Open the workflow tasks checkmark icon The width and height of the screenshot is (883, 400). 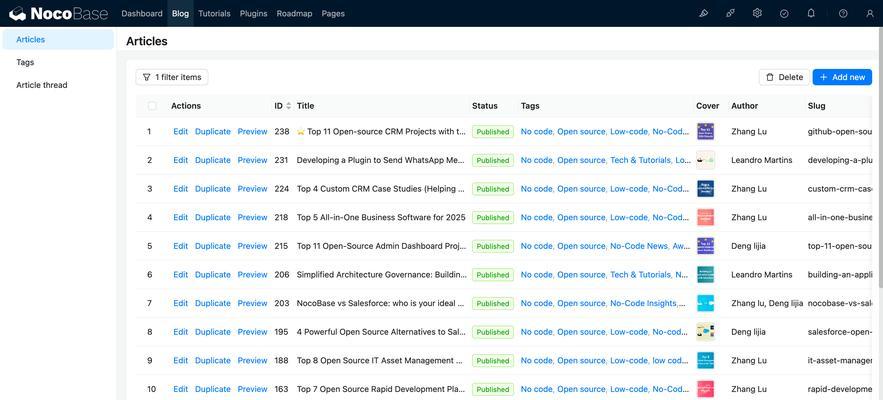click(x=784, y=14)
